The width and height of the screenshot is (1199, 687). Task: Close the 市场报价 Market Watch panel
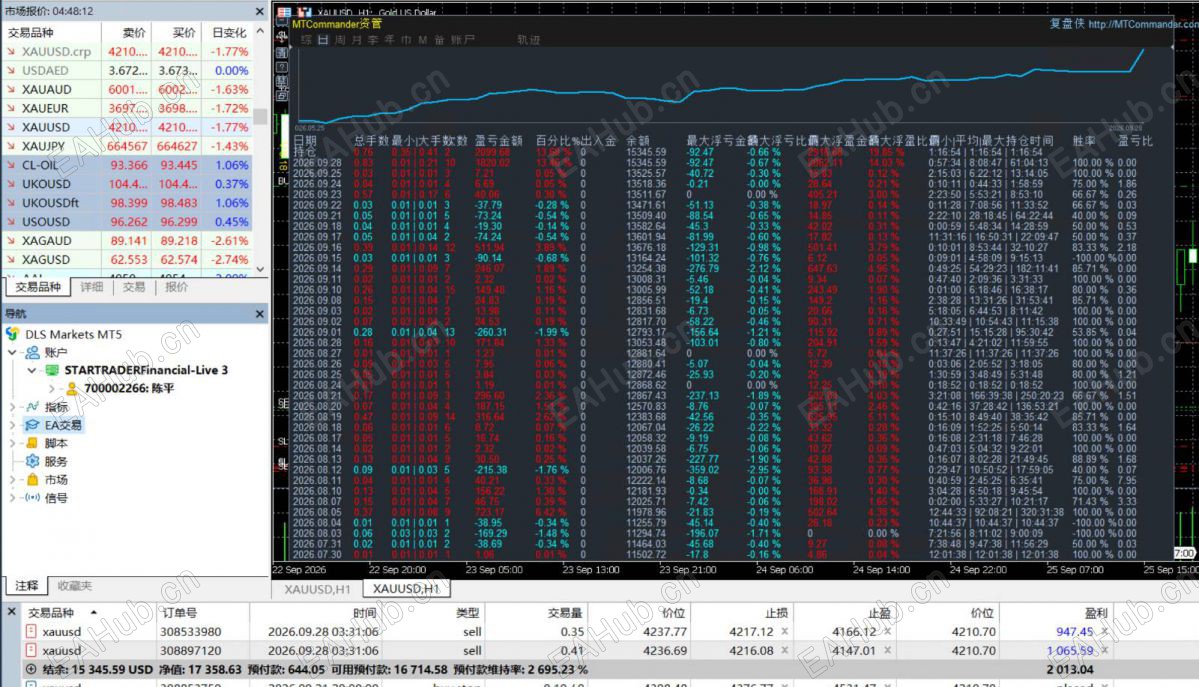click(x=259, y=11)
